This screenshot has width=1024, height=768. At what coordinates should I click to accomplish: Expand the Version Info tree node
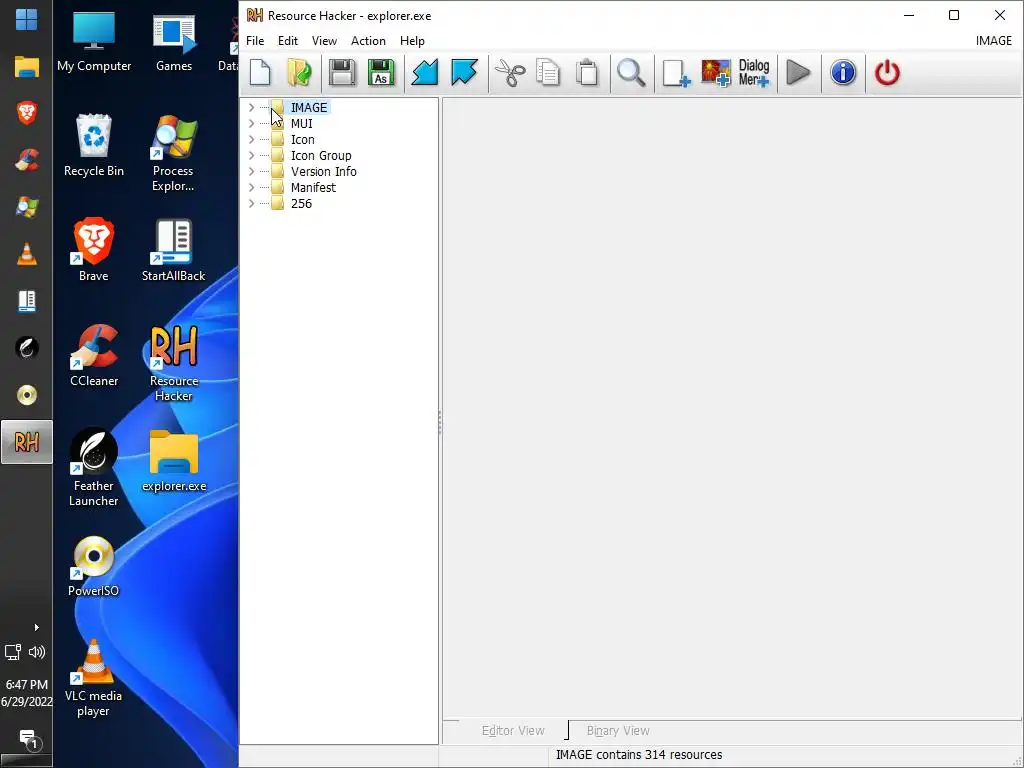251,171
